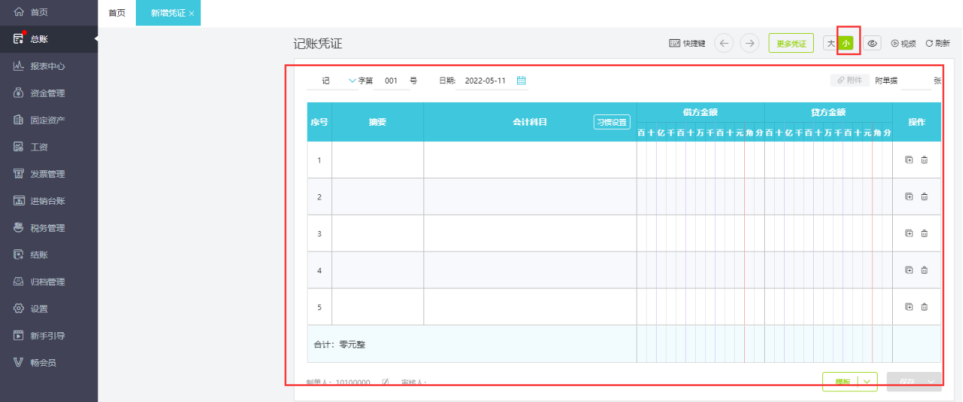
Task: Close the 新增凭证 tab
Action: click(192, 14)
